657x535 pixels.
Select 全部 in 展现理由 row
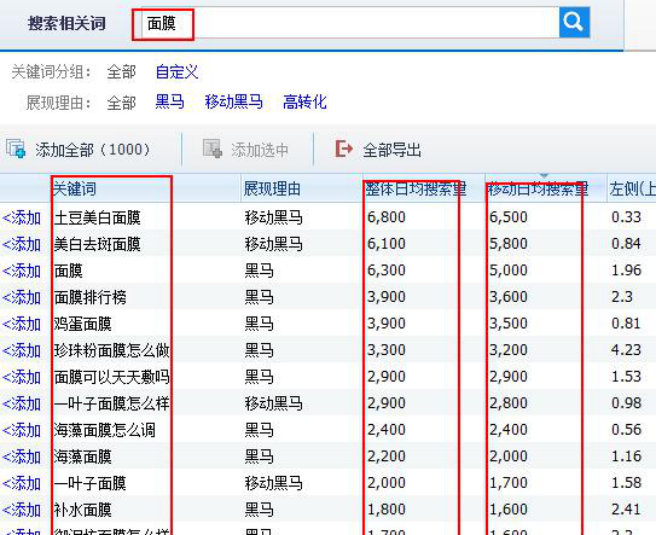tap(121, 102)
